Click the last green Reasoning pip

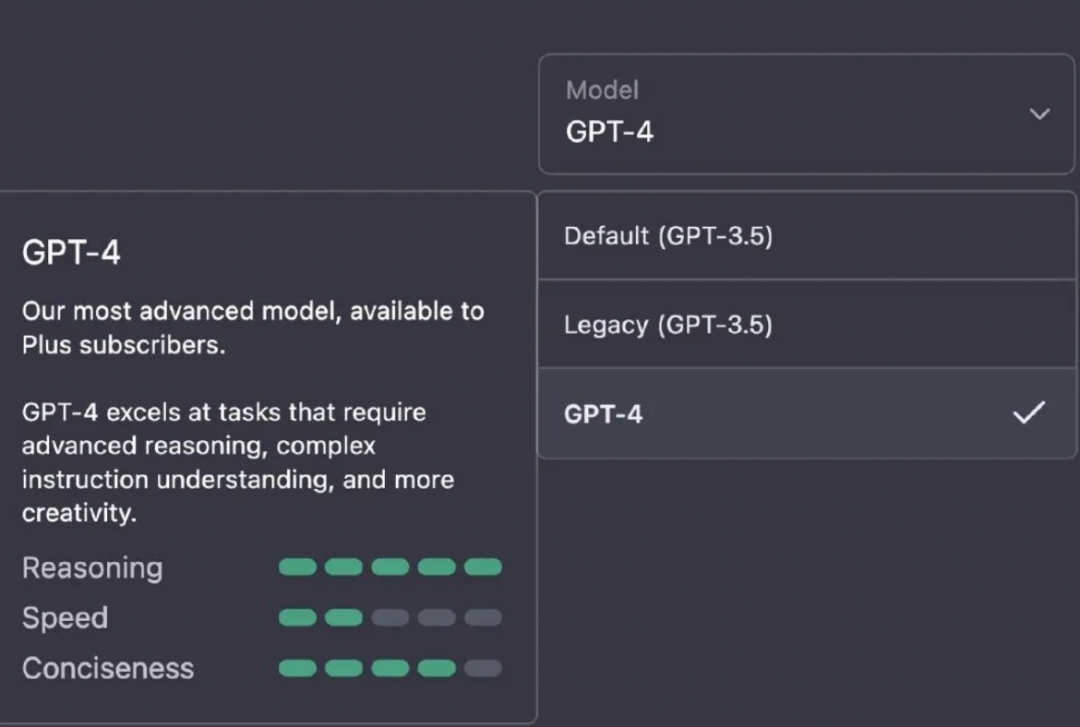tap(483, 568)
